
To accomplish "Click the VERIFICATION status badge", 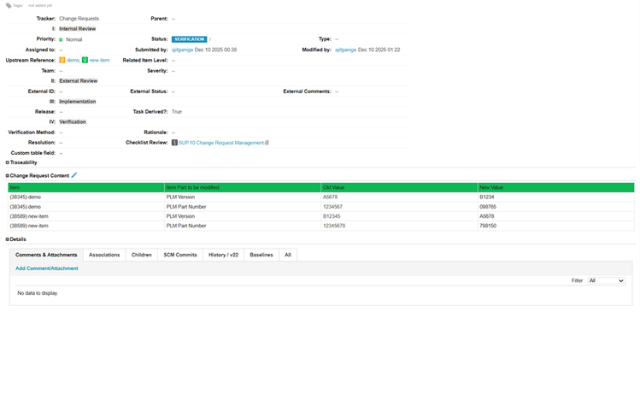I will 189,39.
